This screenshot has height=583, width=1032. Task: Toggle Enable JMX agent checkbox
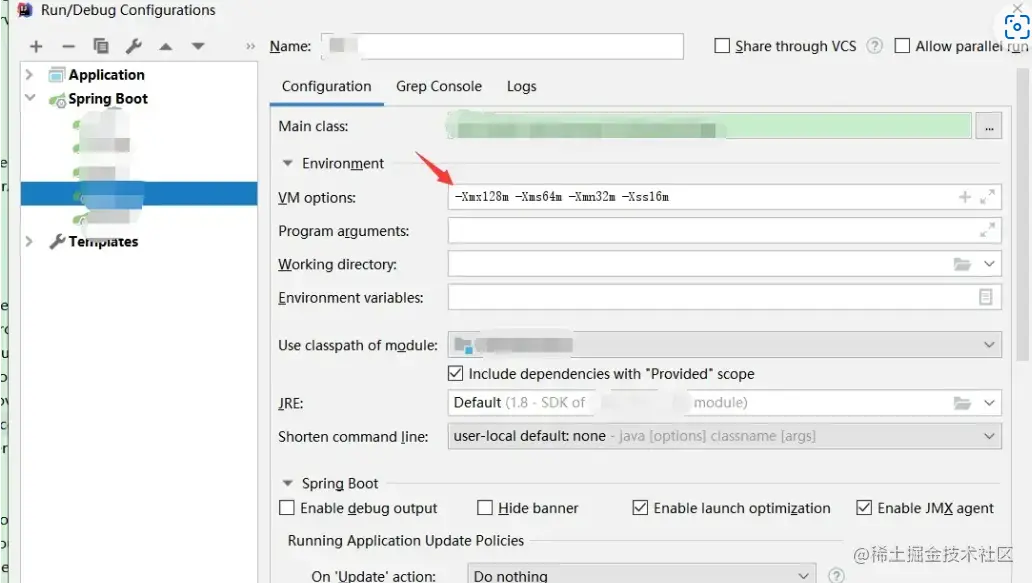(x=864, y=508)
